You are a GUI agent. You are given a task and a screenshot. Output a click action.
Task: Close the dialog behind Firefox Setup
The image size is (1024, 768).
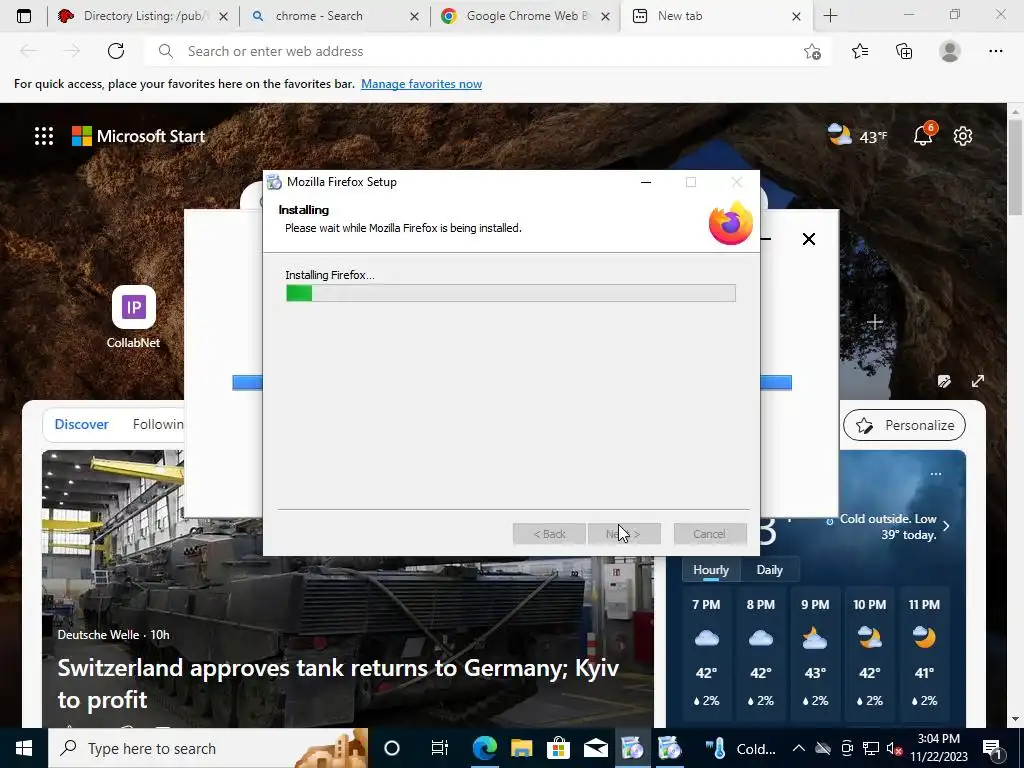pyautogui.click(x=808, y=239)
